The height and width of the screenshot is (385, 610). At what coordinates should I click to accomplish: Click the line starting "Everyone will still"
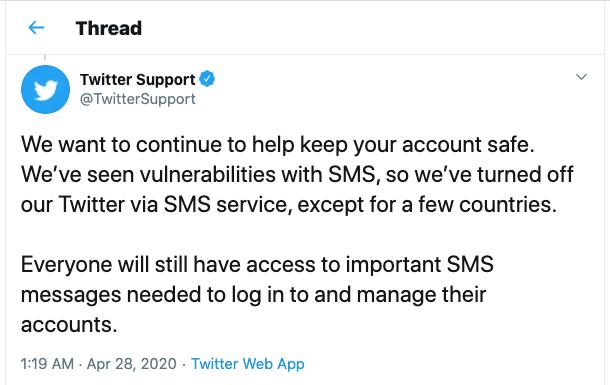click(257, 264)
